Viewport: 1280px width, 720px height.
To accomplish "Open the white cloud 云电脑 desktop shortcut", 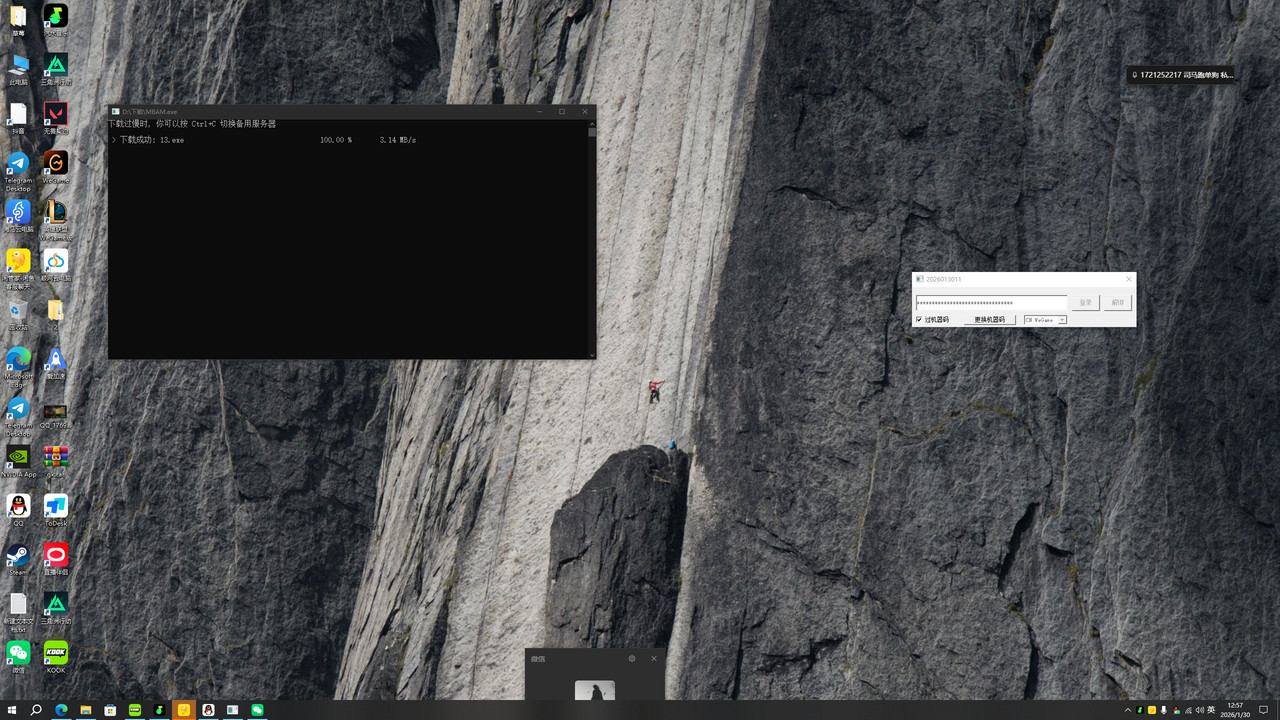I will 56,265.
